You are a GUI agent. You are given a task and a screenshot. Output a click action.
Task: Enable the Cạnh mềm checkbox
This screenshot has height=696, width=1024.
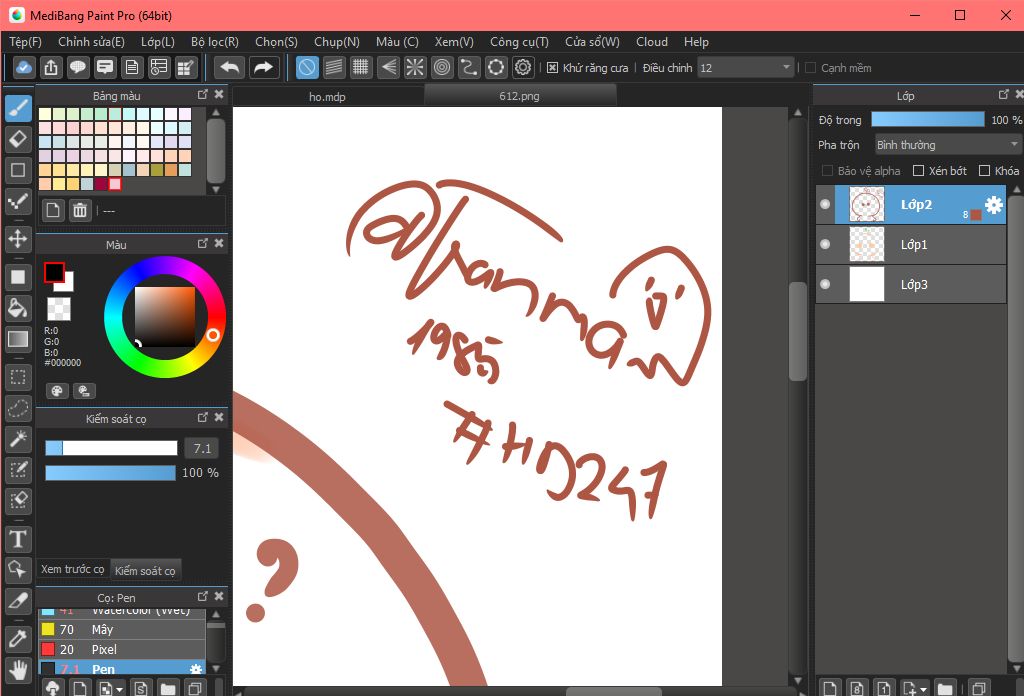810,68
